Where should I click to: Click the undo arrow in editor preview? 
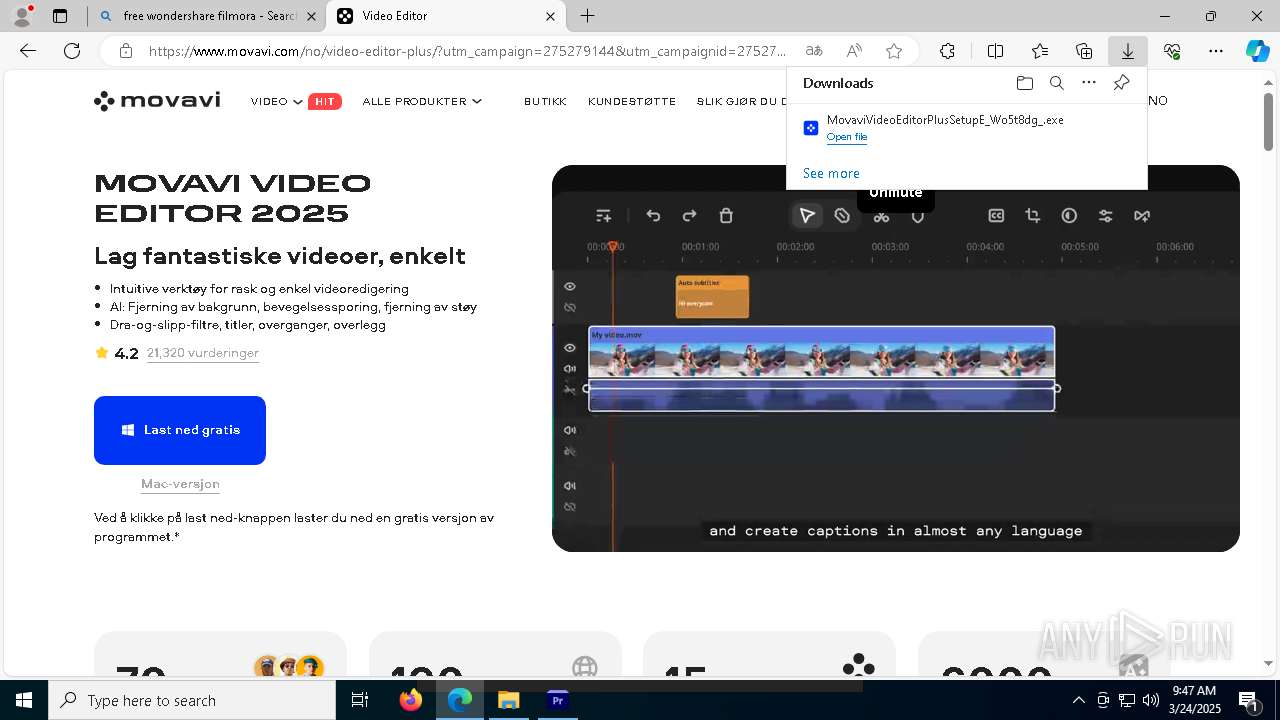[x=653, y=216]
